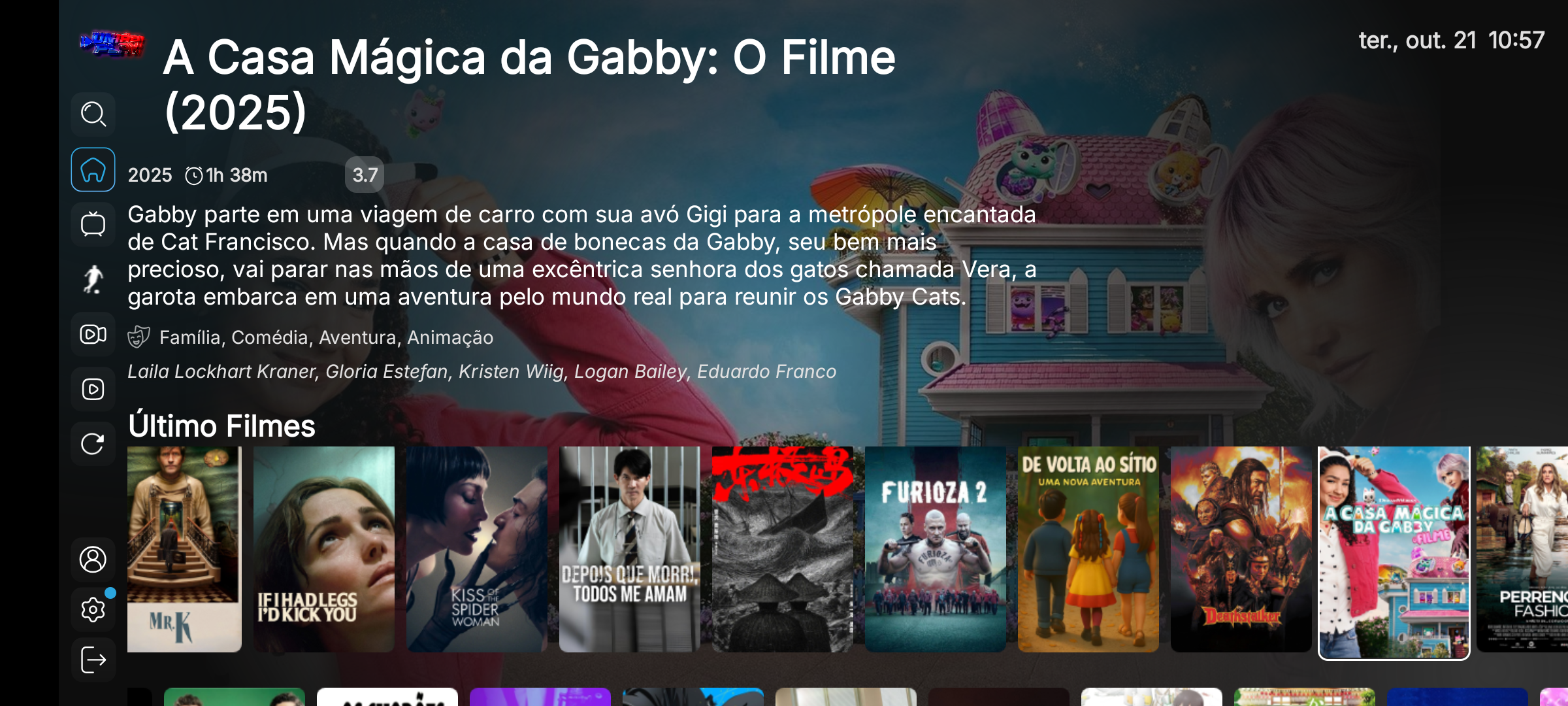Open the Series play icon
This screenshot has height=706, width=1568.
click(x=93, y=389)
